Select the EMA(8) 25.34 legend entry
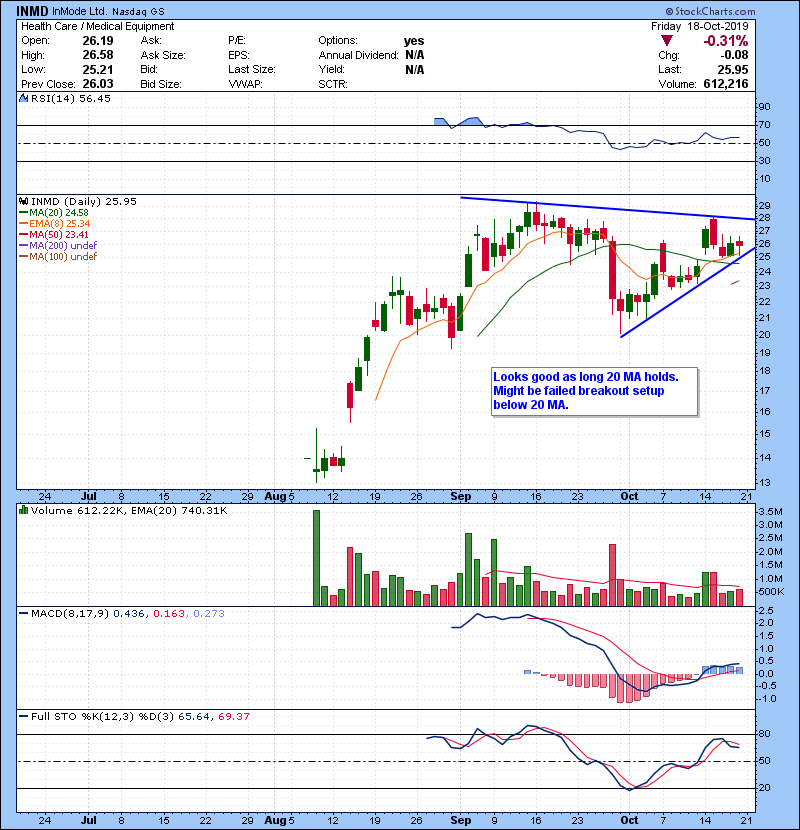 (55, 223)
